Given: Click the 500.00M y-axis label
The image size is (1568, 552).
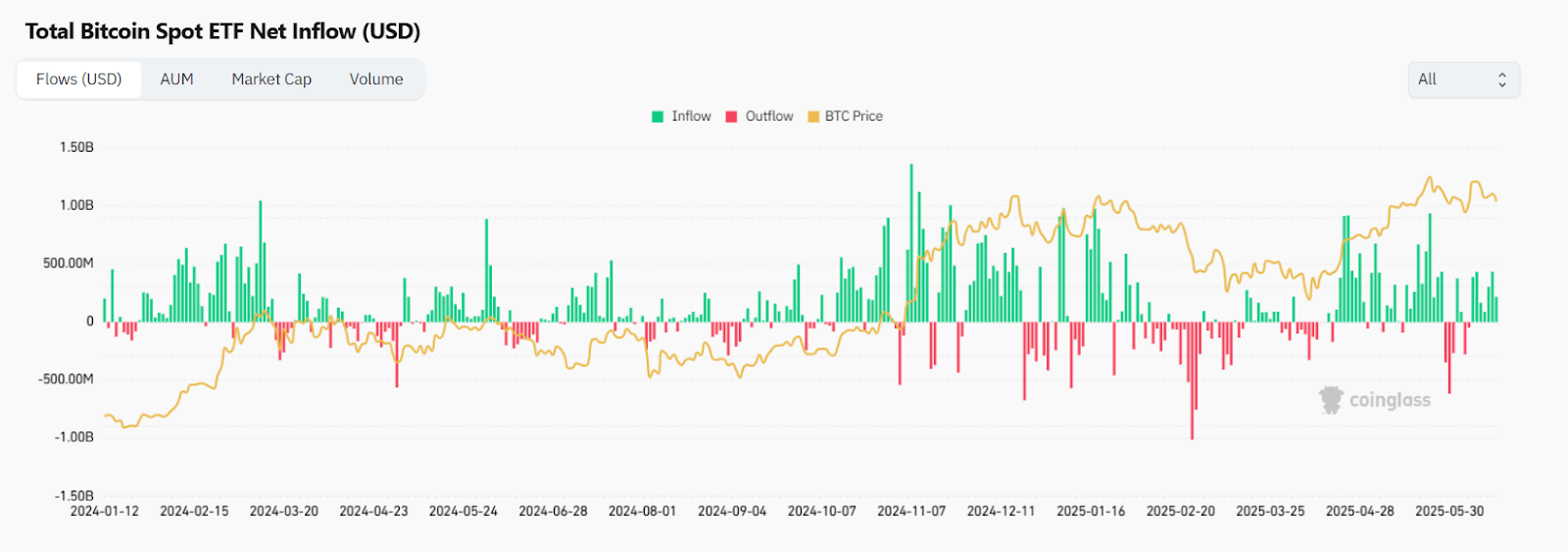Looking at the screenshot, I should pos(69,263).
